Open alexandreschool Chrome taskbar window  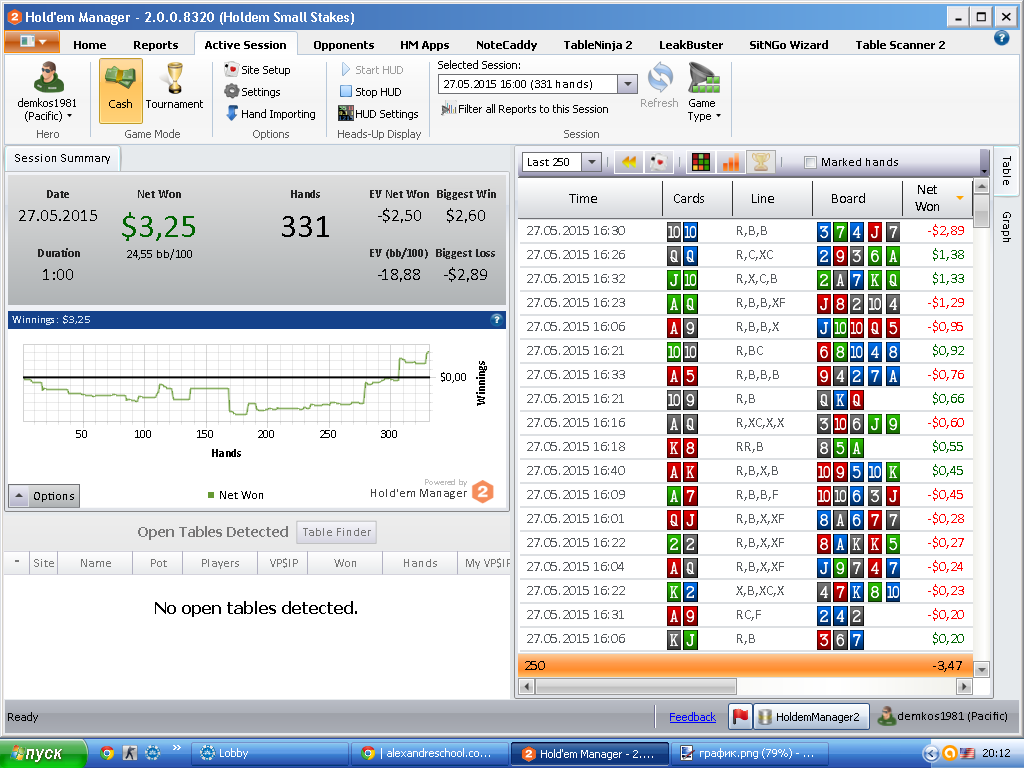(x=429, y=753)
